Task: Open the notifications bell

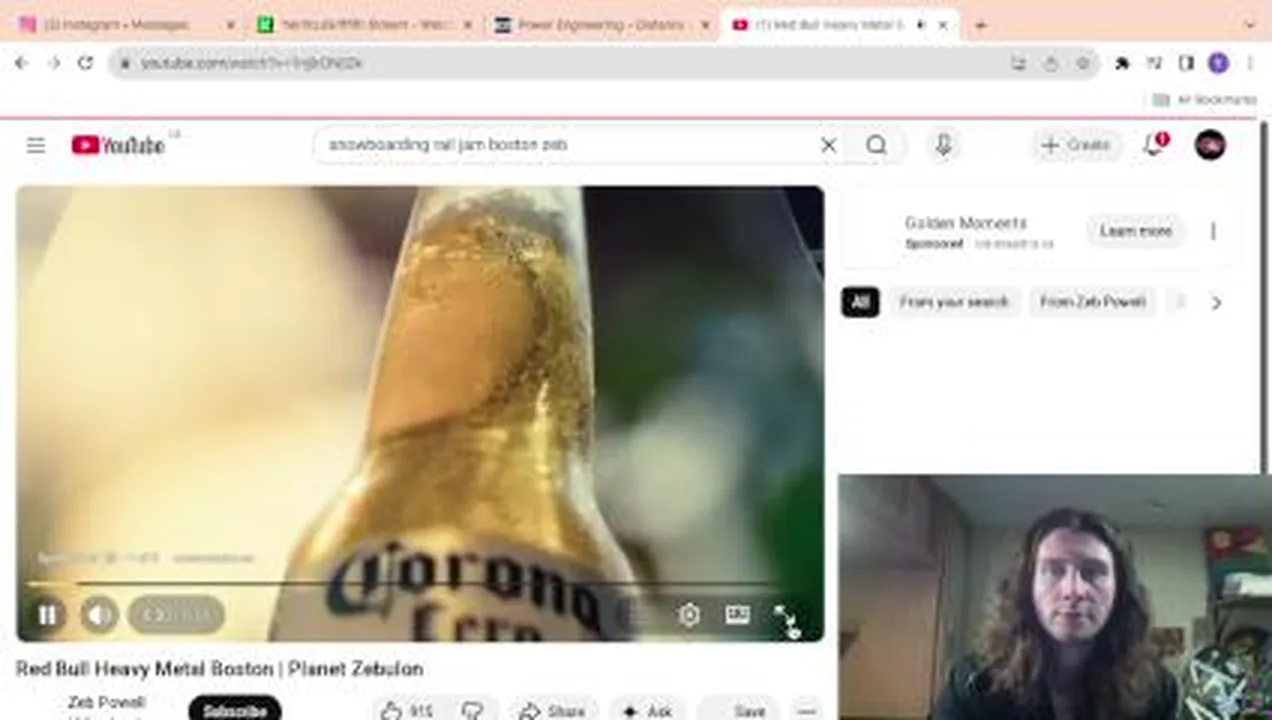Action: pos(1155,145)
